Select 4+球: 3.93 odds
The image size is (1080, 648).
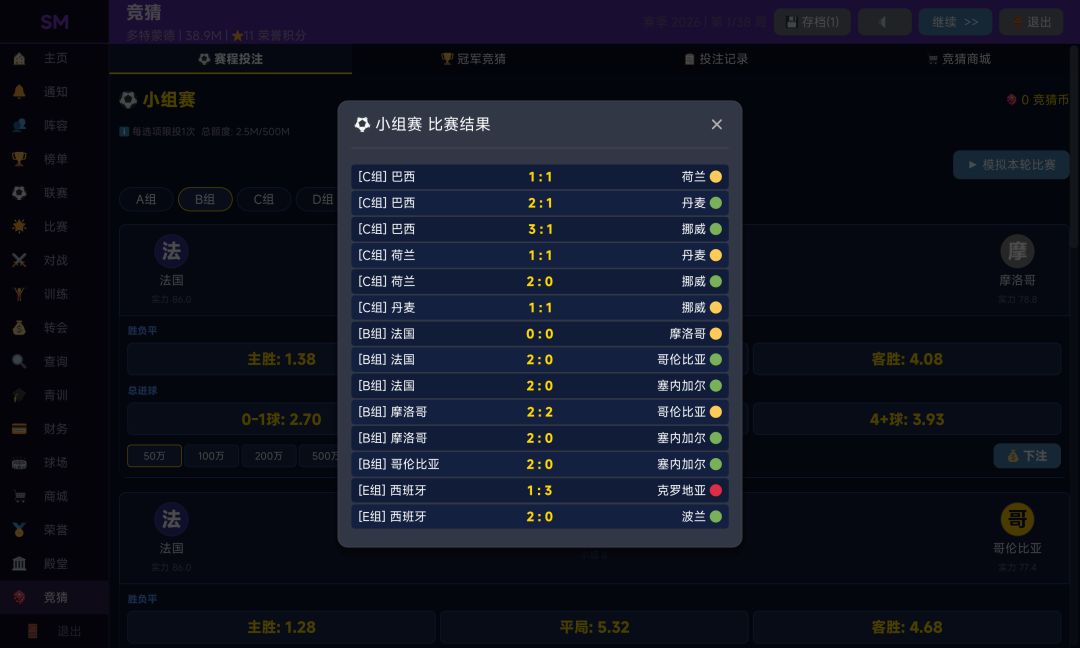(906, 419)
